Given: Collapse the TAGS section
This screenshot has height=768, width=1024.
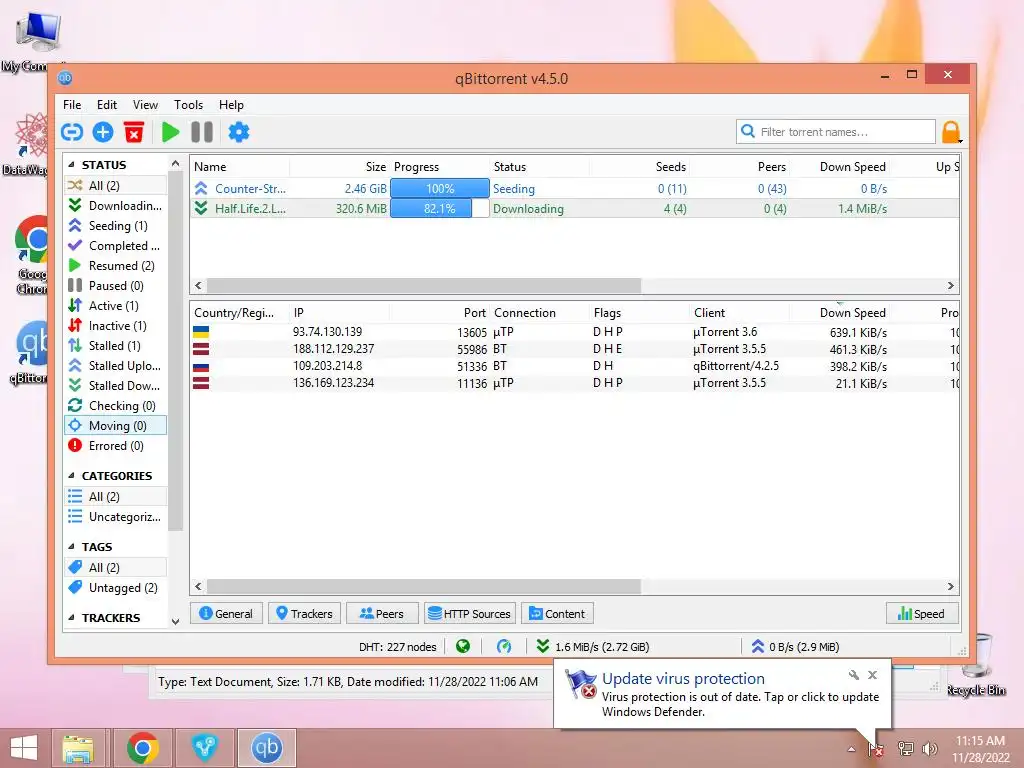Looking at the screenshot, I should pos(71,547).
